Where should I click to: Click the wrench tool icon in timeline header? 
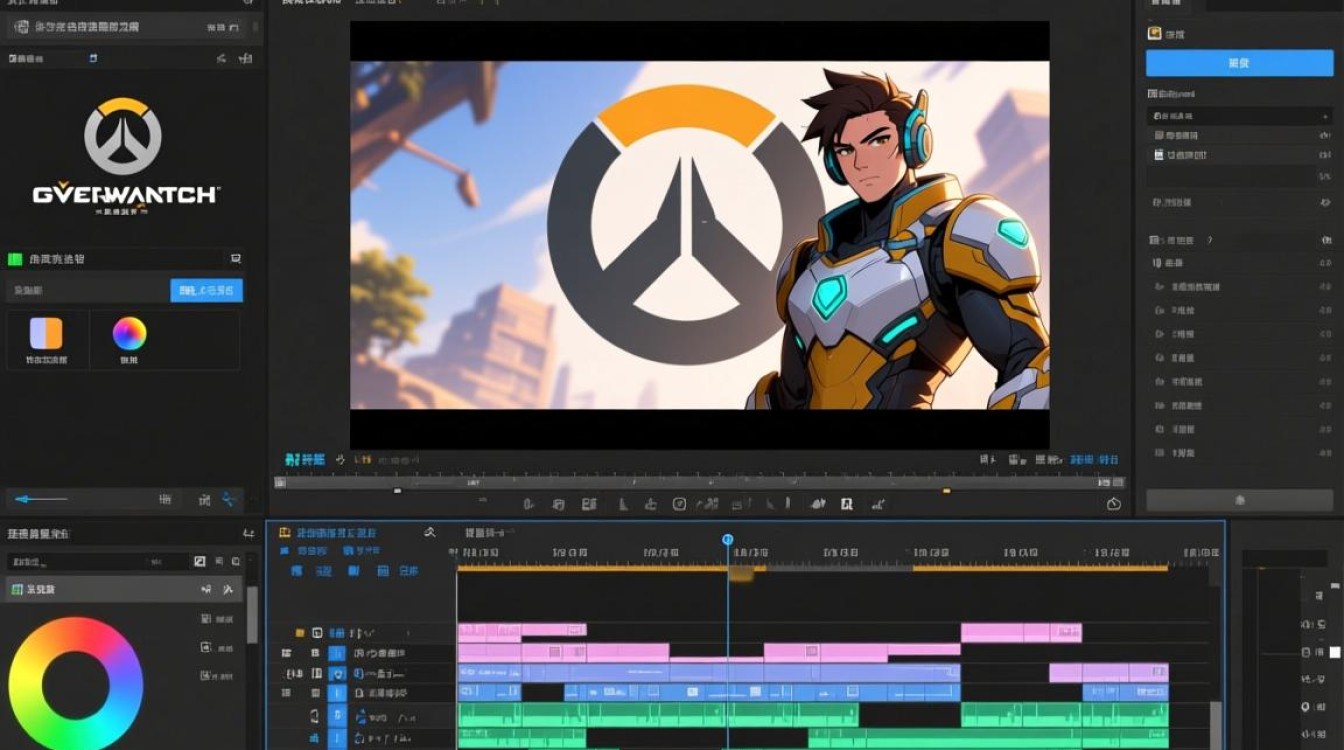pyautogui.click(x=430, y=532)
